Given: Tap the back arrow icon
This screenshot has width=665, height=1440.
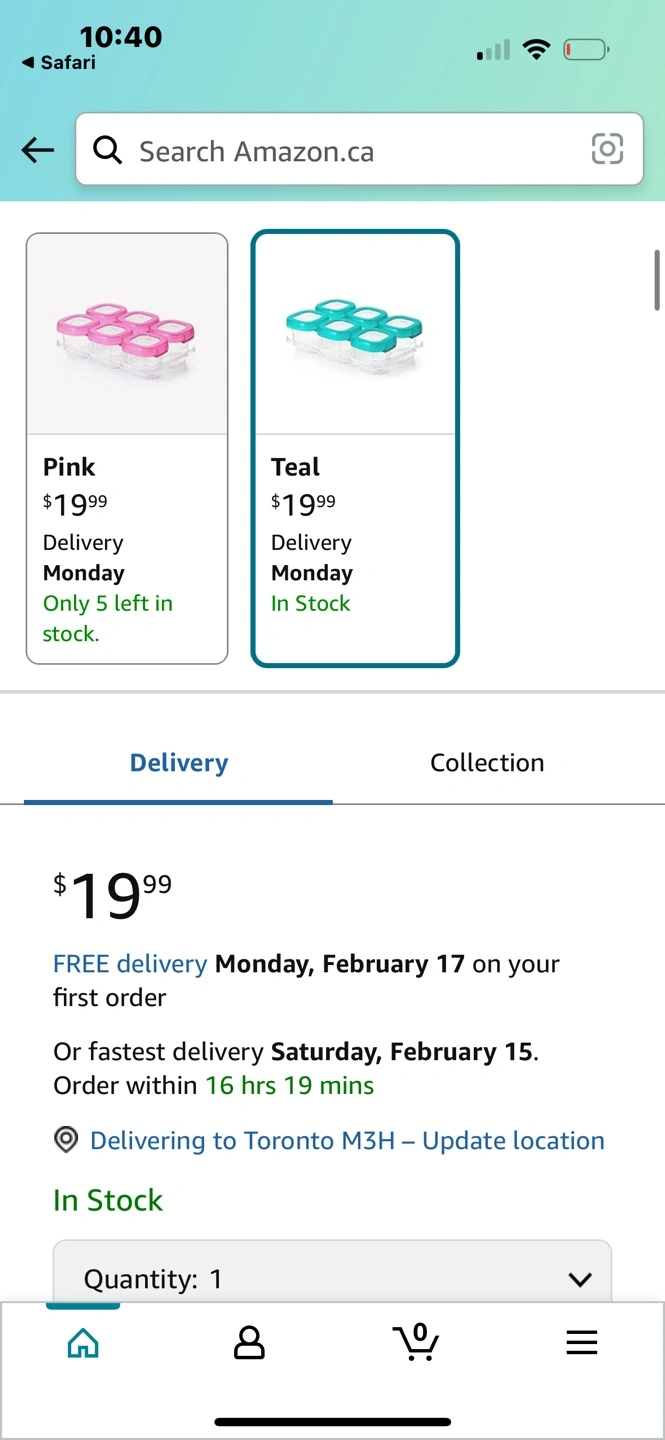Looking at the screenshot, I should (x=38, y=150).
